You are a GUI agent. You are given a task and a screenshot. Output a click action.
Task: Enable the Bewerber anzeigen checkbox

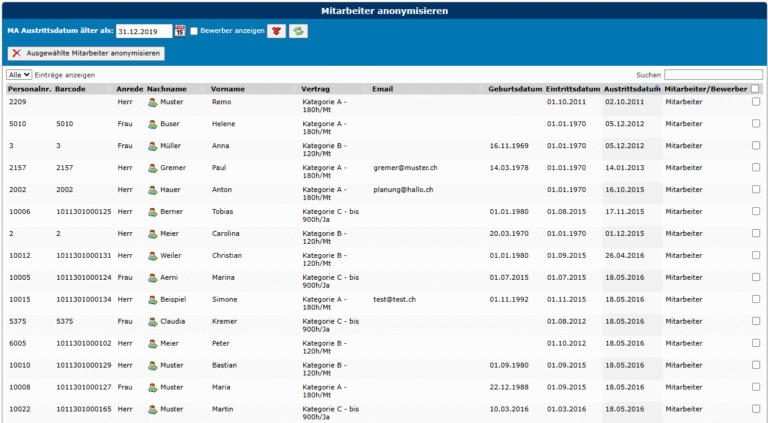(x=194, y=31)
